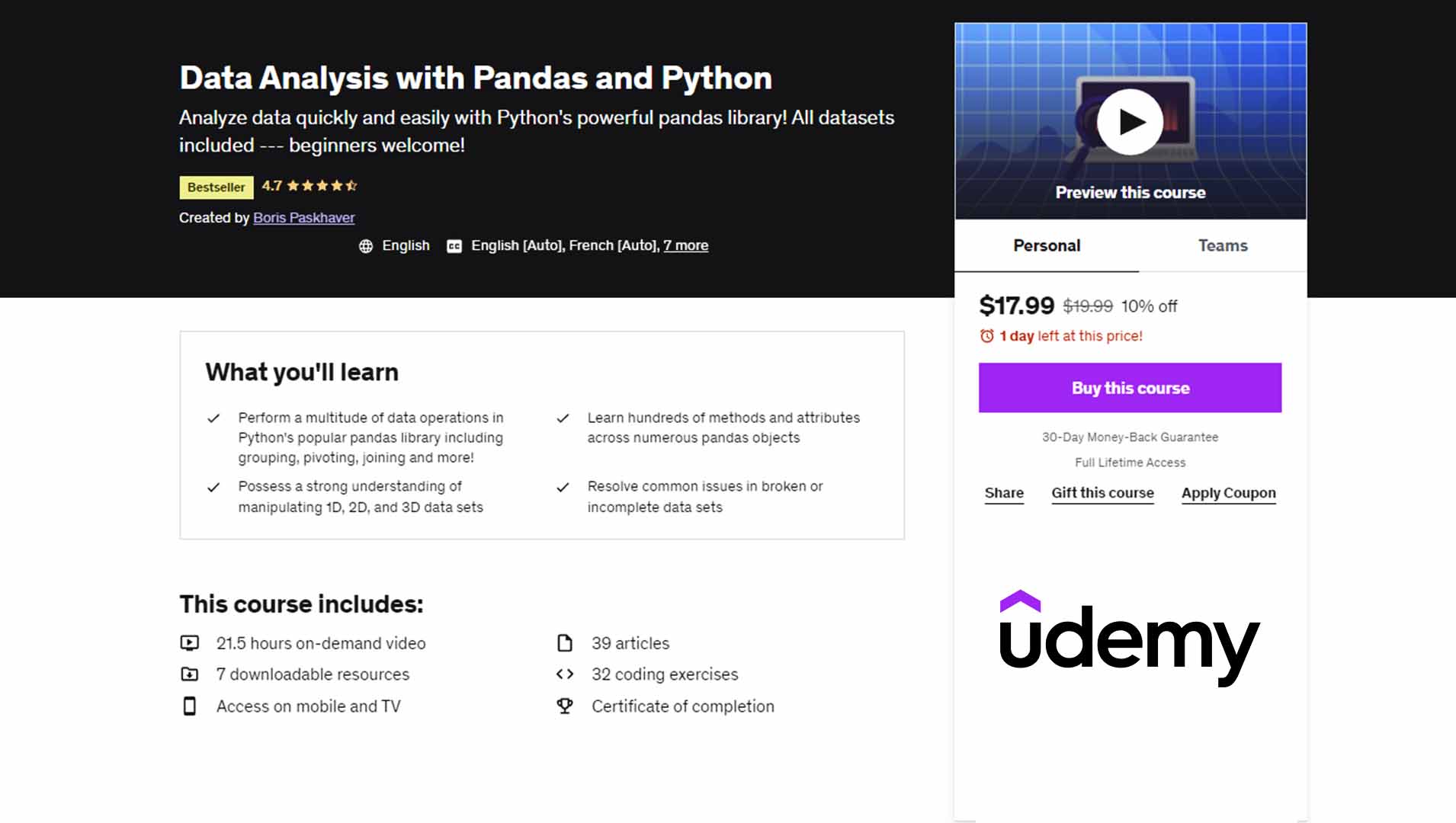Click the on-demand video icon
The image size is (1456, 823).
(190, 642)
